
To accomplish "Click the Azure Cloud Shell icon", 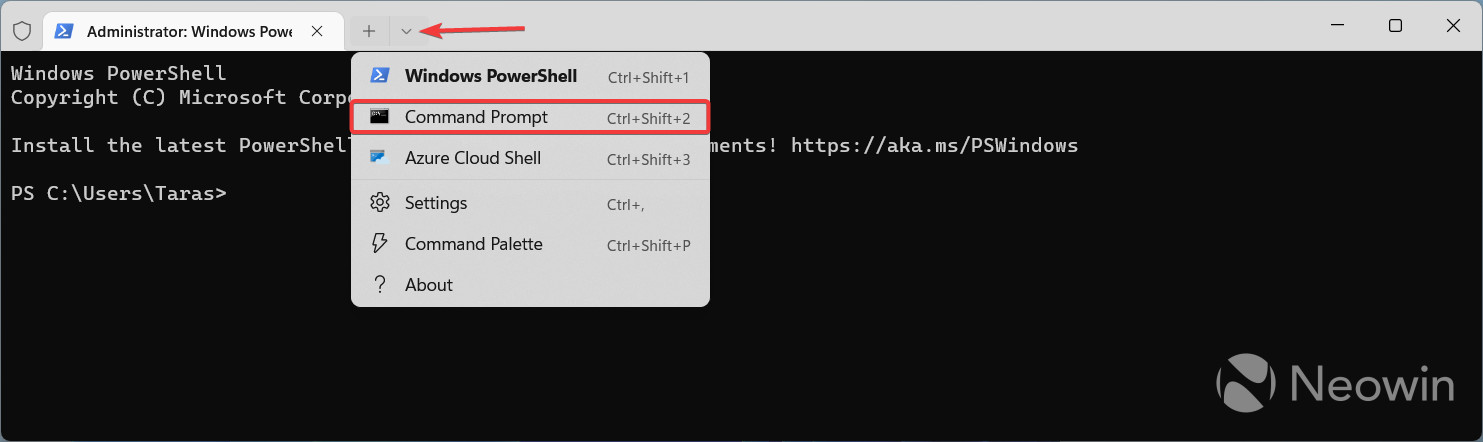I will [x=379, y=158].
